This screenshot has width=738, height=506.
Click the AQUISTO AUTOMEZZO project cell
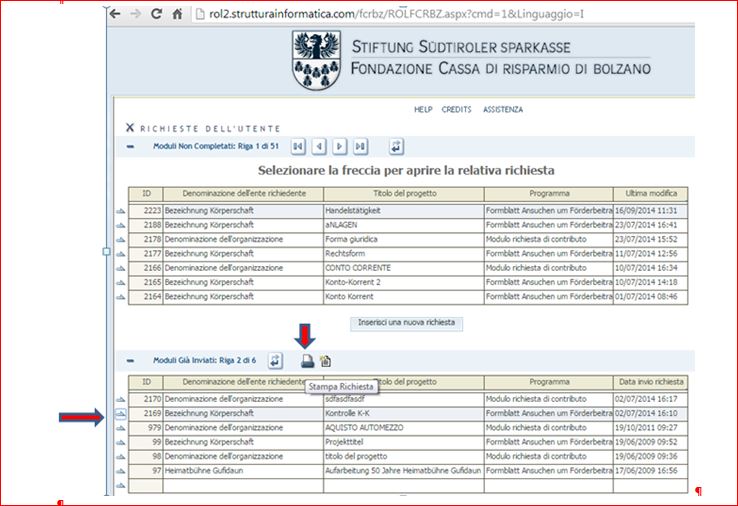[x=404, y=428]
